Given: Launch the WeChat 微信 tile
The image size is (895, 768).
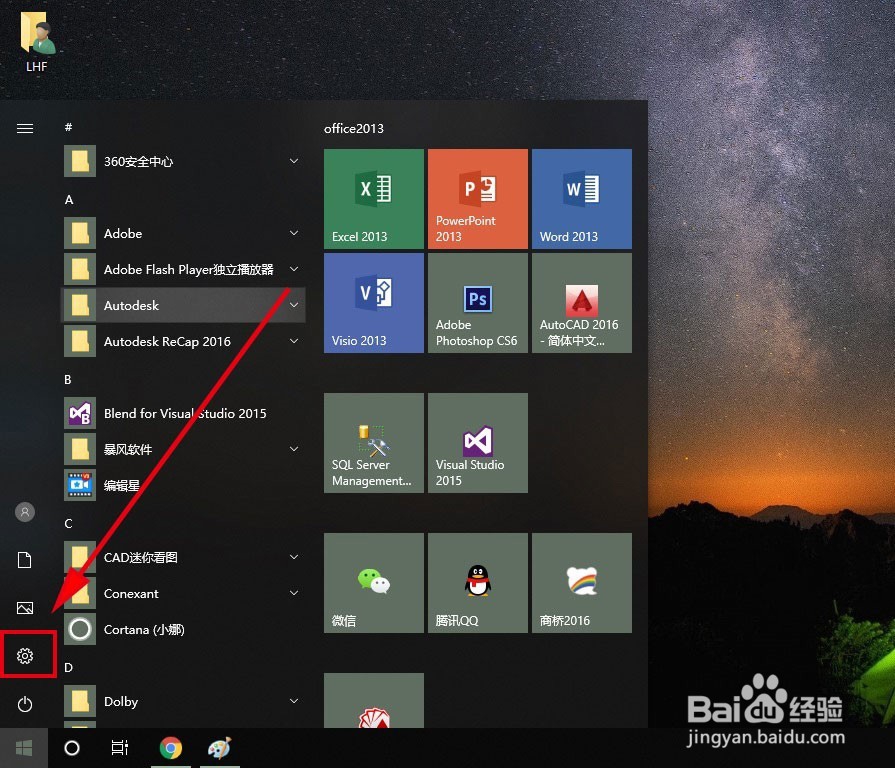Looking at the screenshot, I should pyautogui.click(x=374, y=583).
